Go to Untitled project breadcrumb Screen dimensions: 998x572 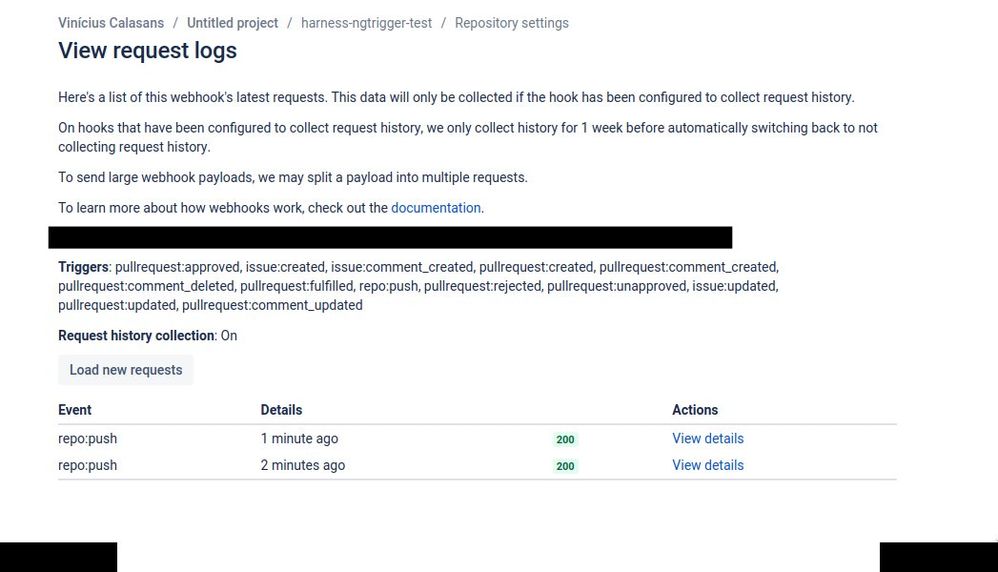pyautogui.click(x=232, y=23)
